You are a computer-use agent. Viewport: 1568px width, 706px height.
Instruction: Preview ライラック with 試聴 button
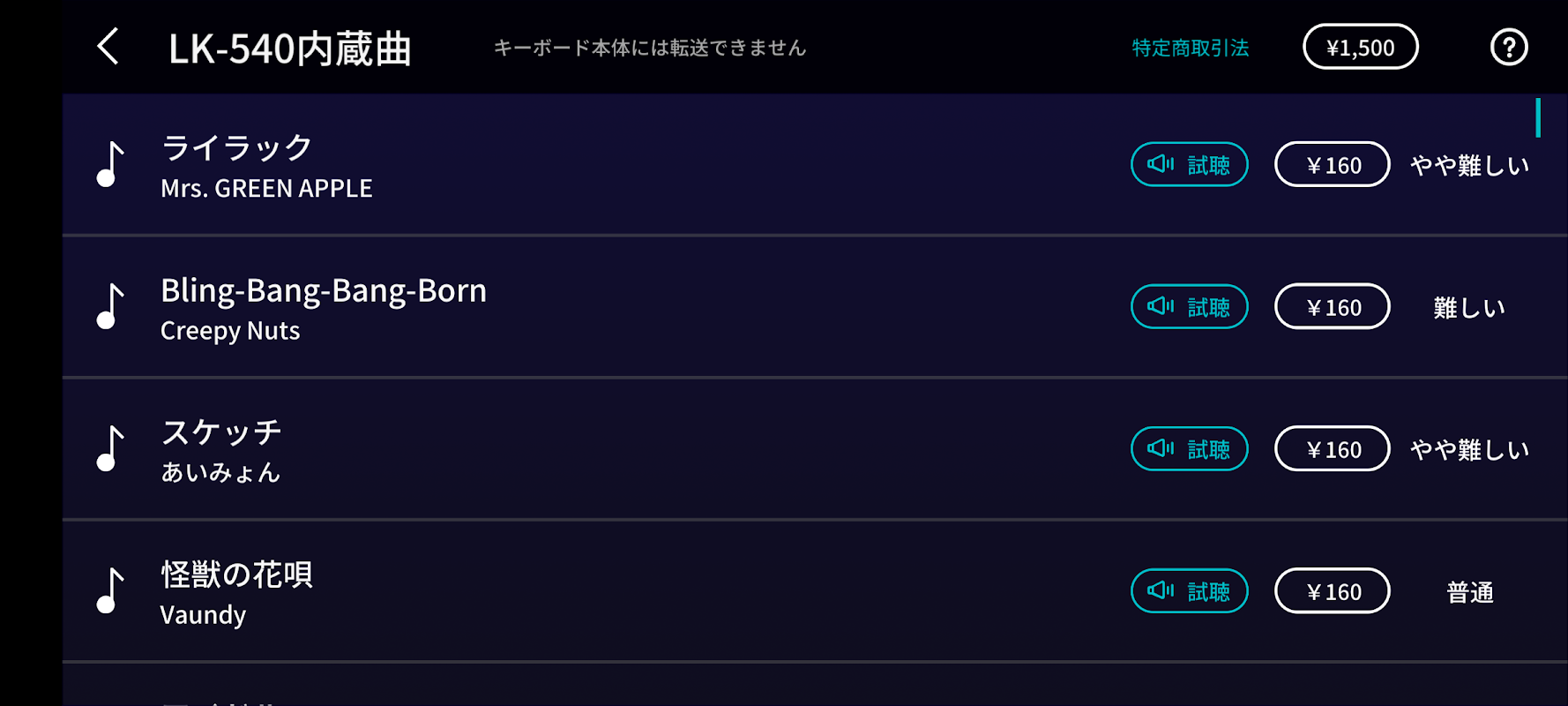point(1189,164)
